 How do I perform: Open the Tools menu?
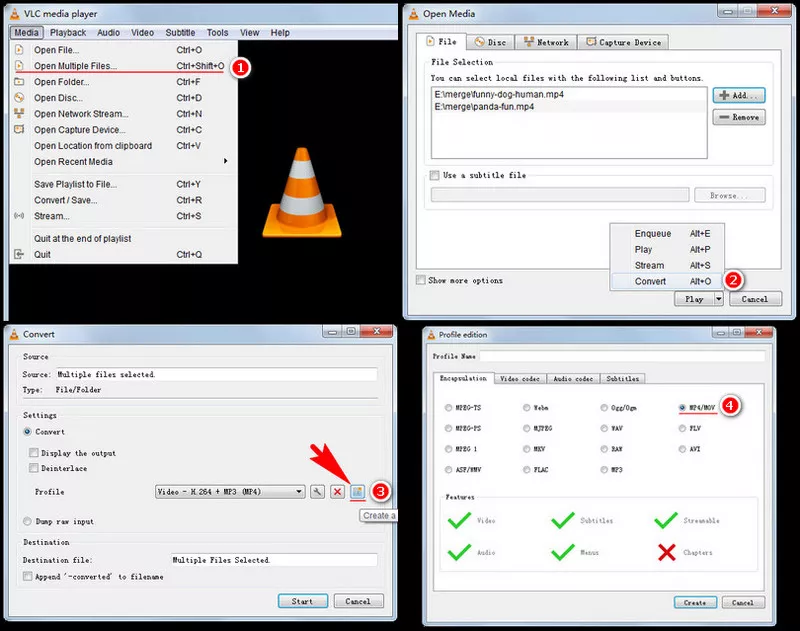[x=217, y=33]
